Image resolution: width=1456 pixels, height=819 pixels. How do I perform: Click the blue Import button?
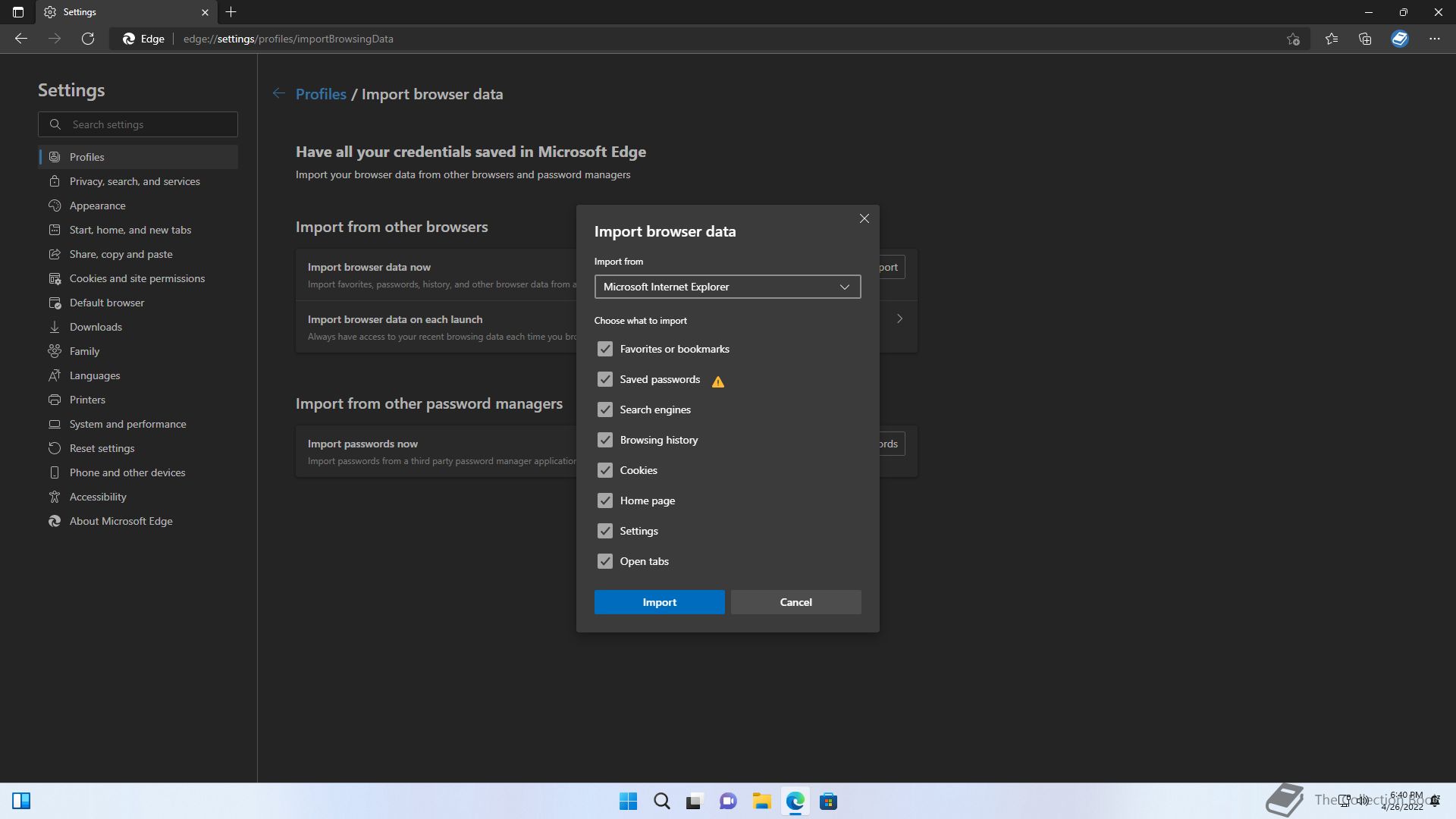coord(659,602)
